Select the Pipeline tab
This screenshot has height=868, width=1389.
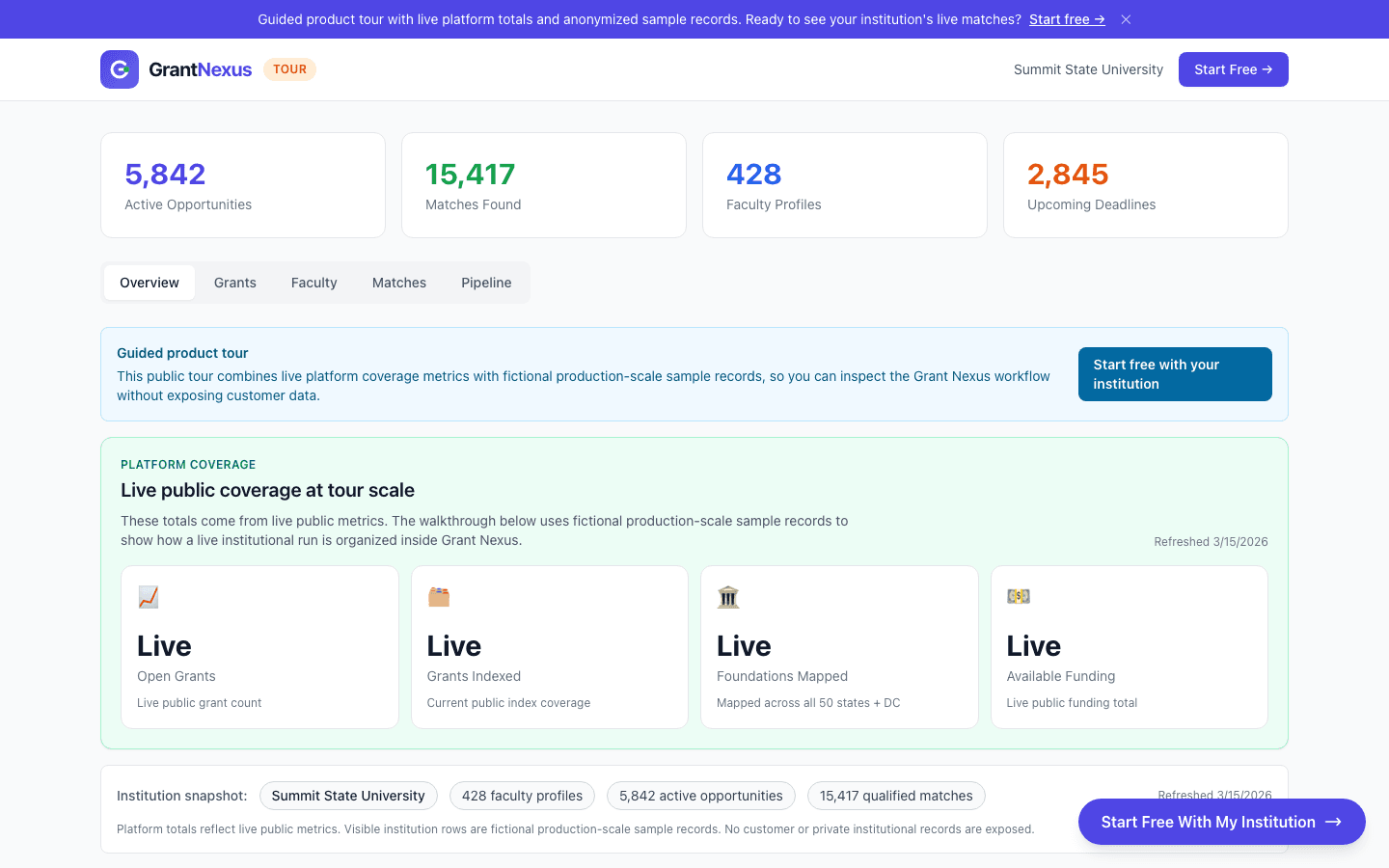(x=486, y=283)
